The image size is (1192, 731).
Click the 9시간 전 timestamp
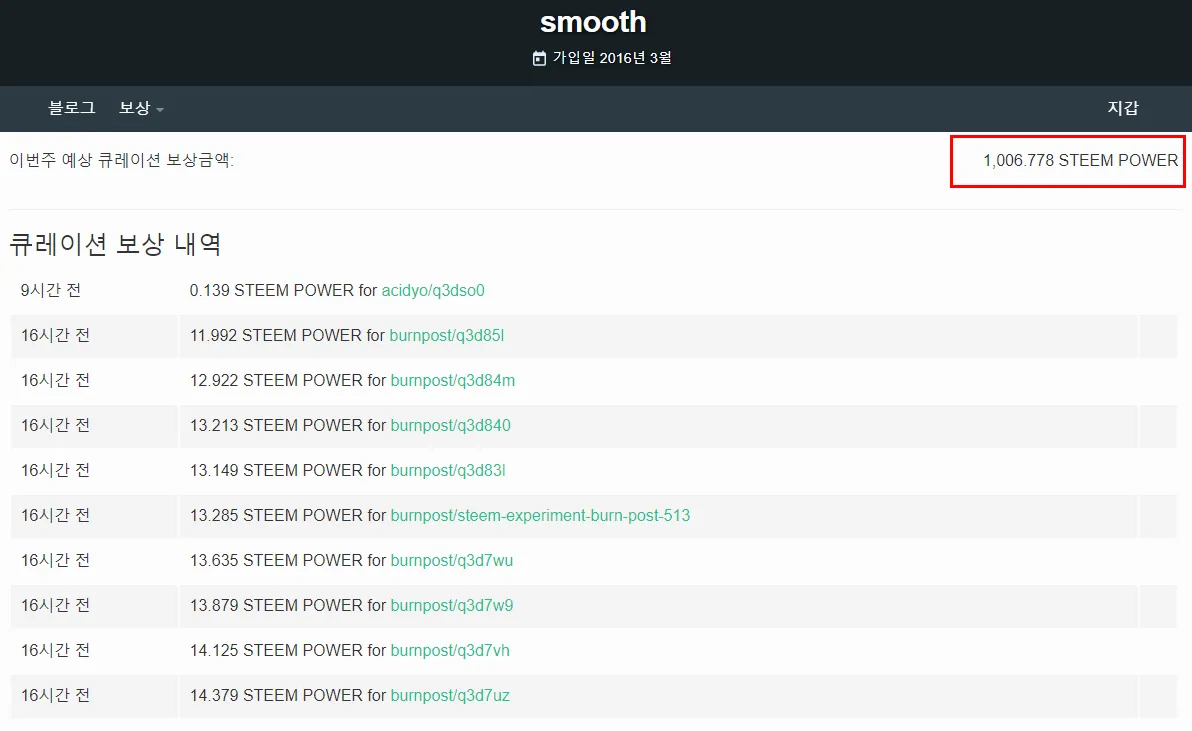(51, 290)
